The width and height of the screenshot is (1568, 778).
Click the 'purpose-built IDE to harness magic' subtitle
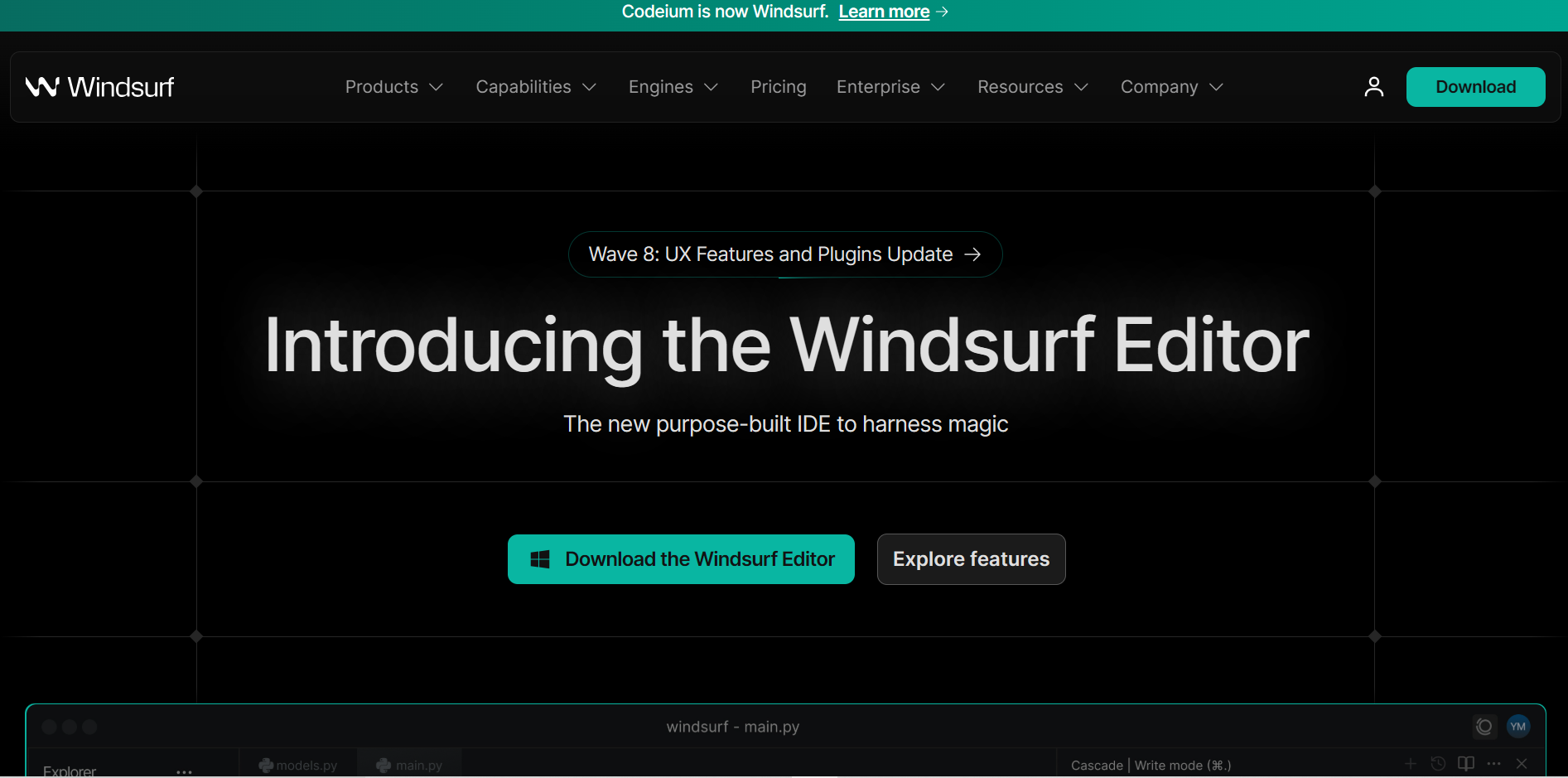coord(786,424)
